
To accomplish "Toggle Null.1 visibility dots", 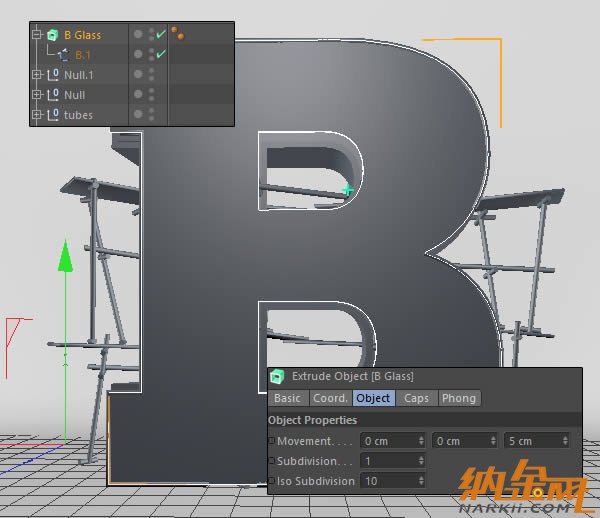I will click(x=152, y=74).
